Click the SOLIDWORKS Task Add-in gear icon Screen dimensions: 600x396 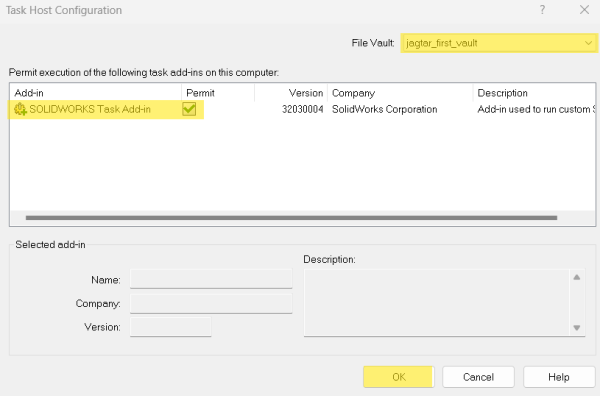pyautogui.click(x=20, y=109)
